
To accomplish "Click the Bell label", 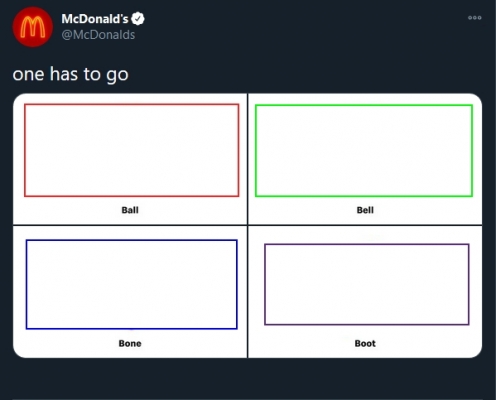I will coord(365,210).
